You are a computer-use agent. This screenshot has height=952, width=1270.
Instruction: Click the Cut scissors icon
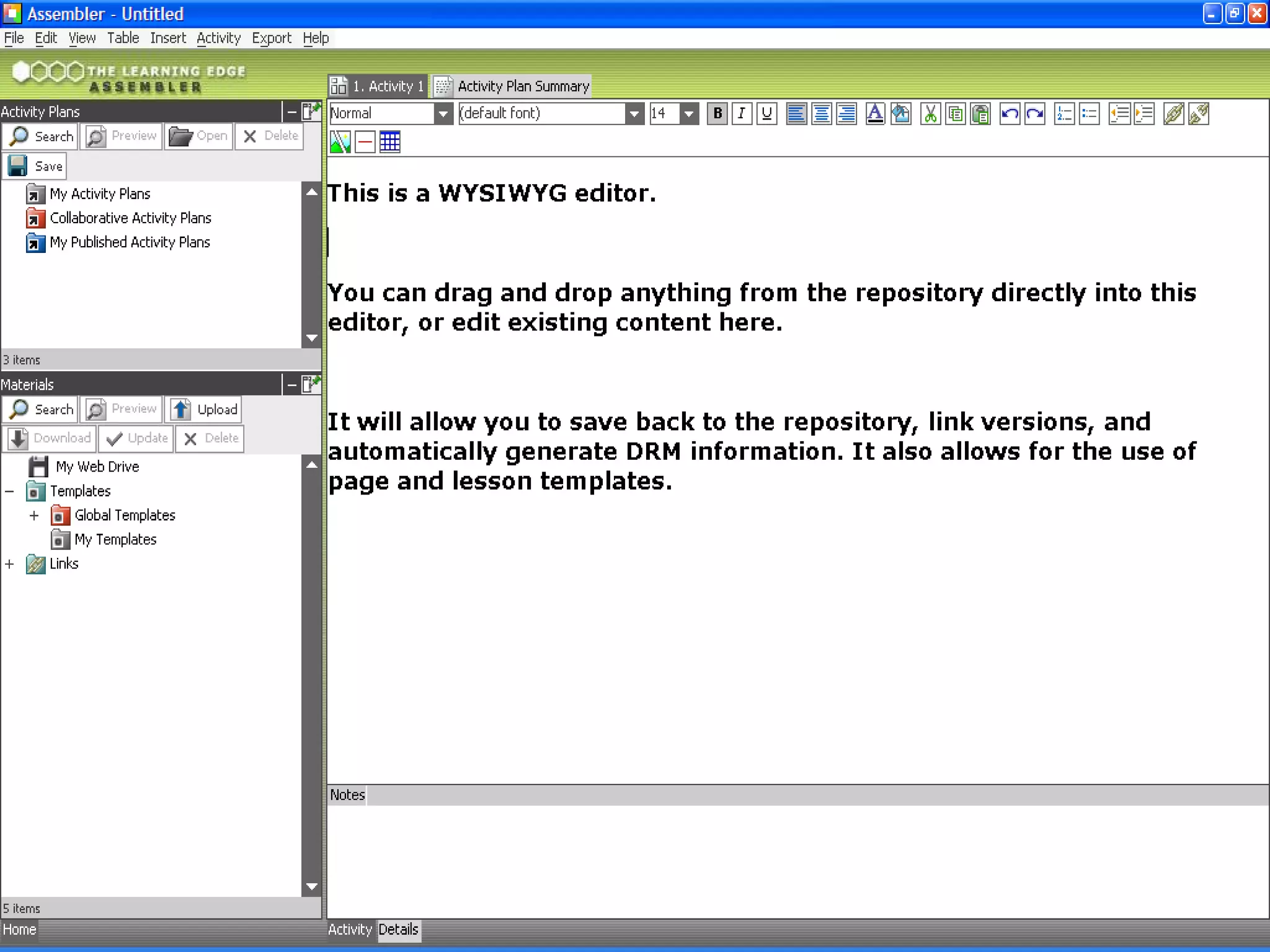tap(930, 113)
